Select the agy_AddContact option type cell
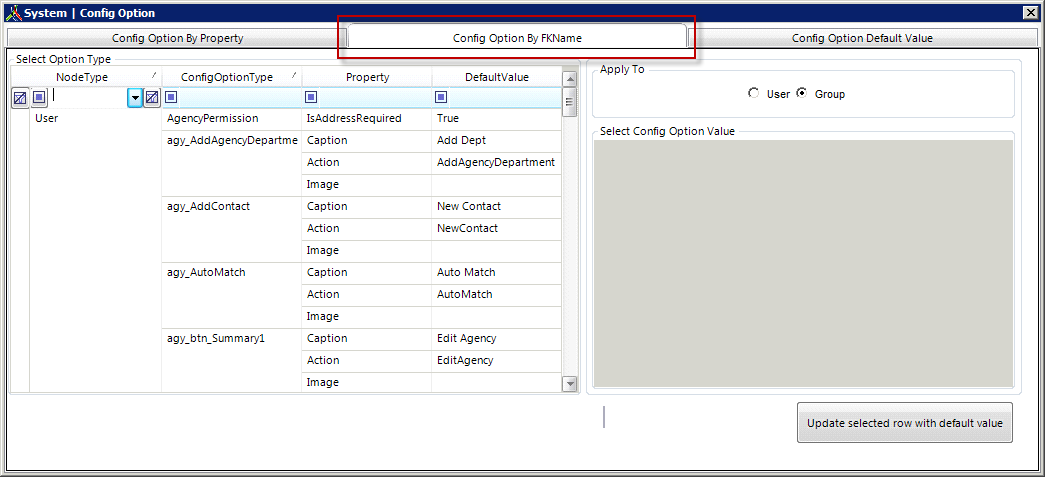 (x=232, y=229)
